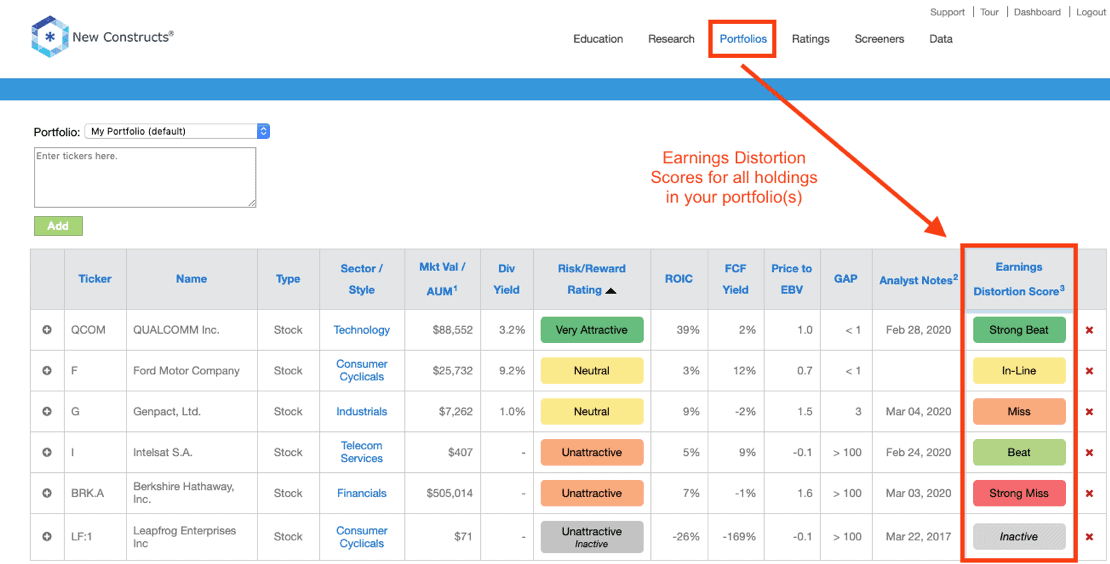Viewport: 1110px width, 564px height.
Task: Click Genpact's Neutral rating badge
Action: 592,411
